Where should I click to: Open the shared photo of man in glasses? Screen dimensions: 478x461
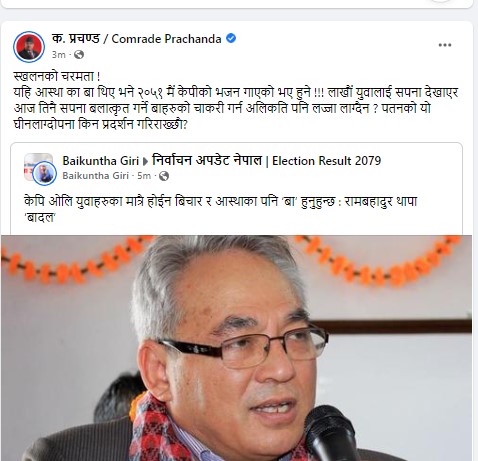coord(236,348)
